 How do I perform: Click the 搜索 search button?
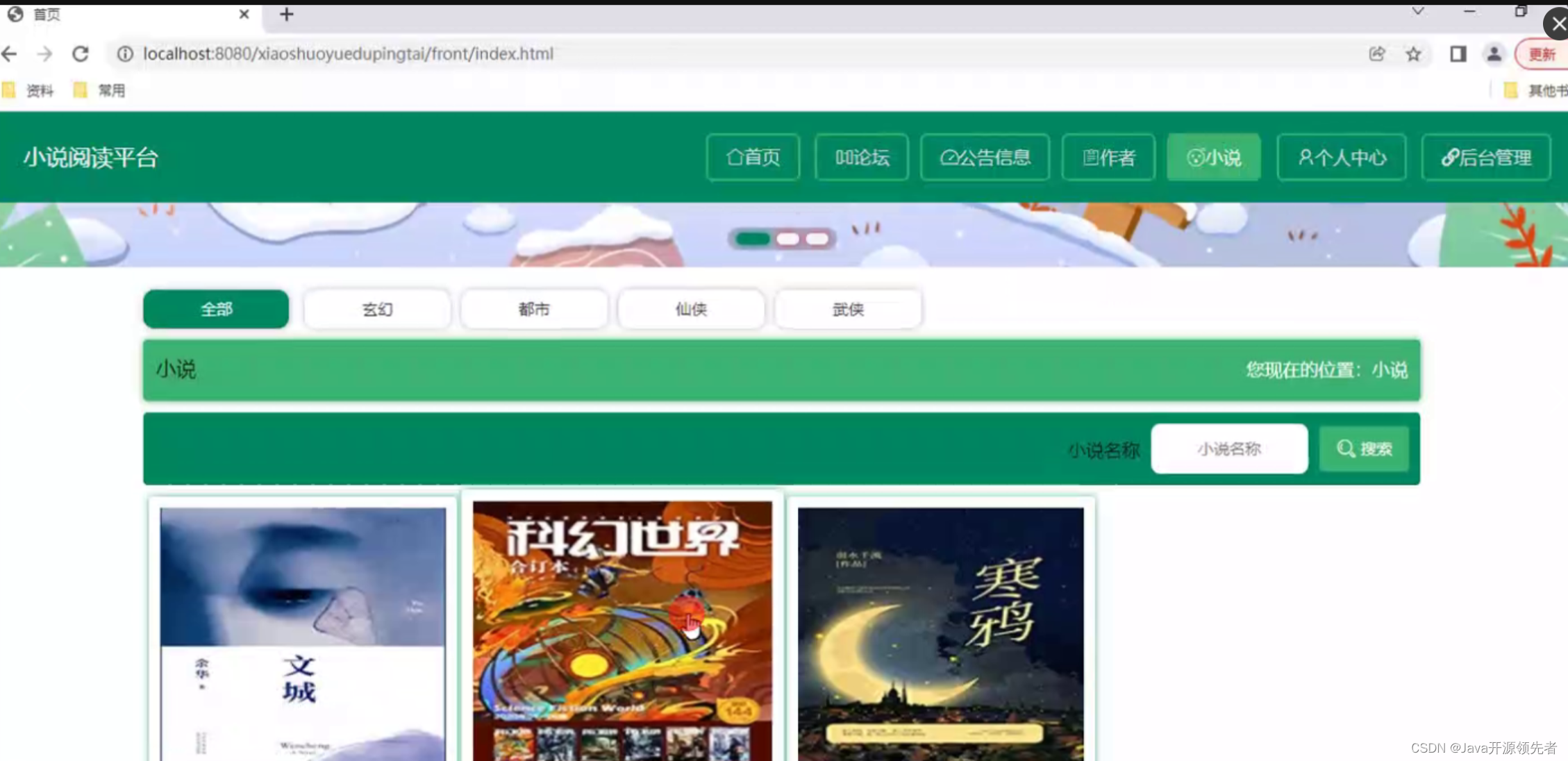[x=1364, y=449]
